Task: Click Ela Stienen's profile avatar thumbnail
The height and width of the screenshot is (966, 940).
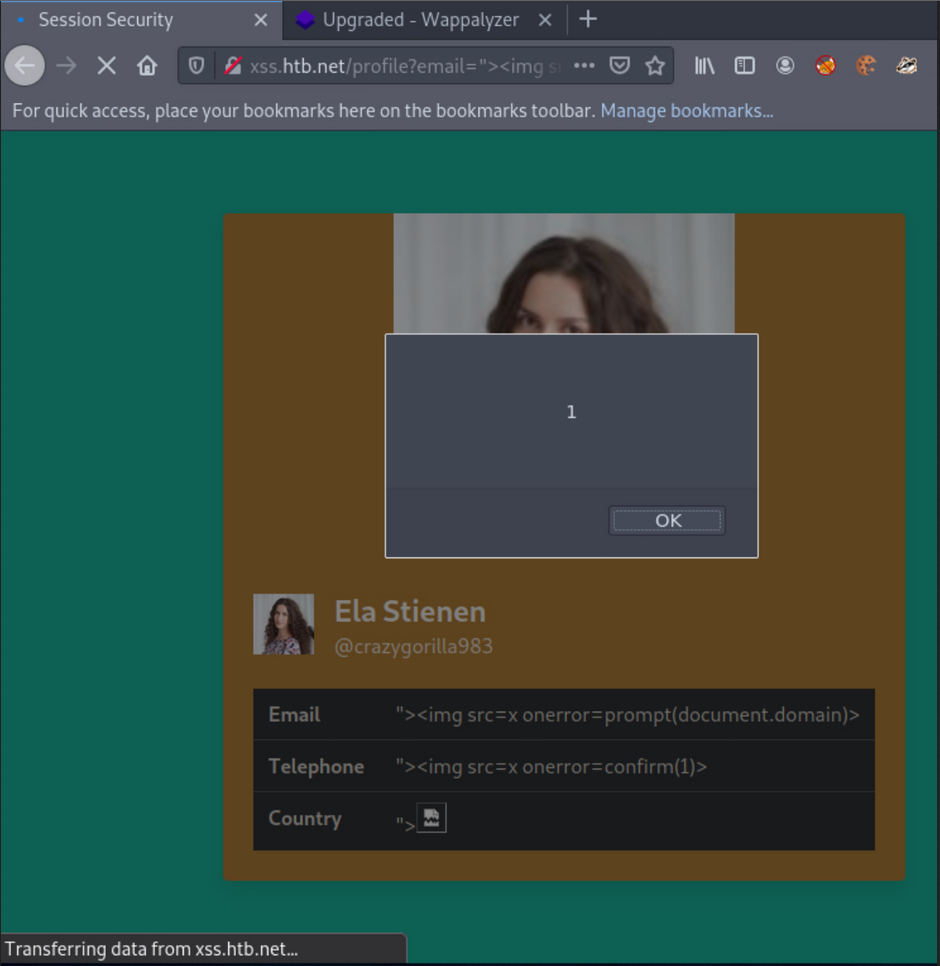Action: 283,623
